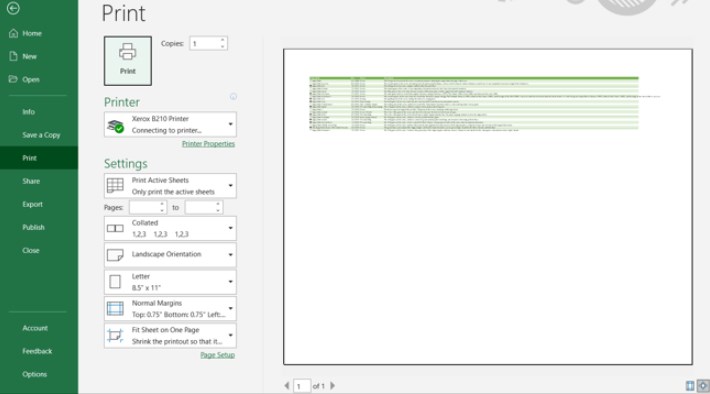Increase copies with up stepper
Screen dimensions: 710x394
pyautogui.click(x=222, y=40)
